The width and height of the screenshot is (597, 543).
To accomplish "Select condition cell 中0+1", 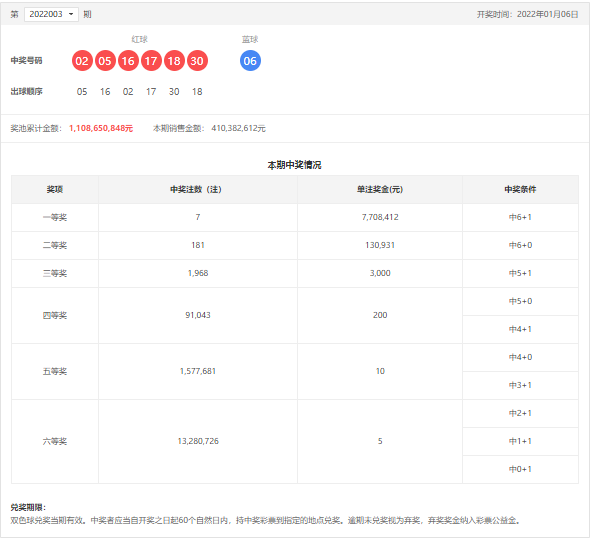I will [520, 469].
